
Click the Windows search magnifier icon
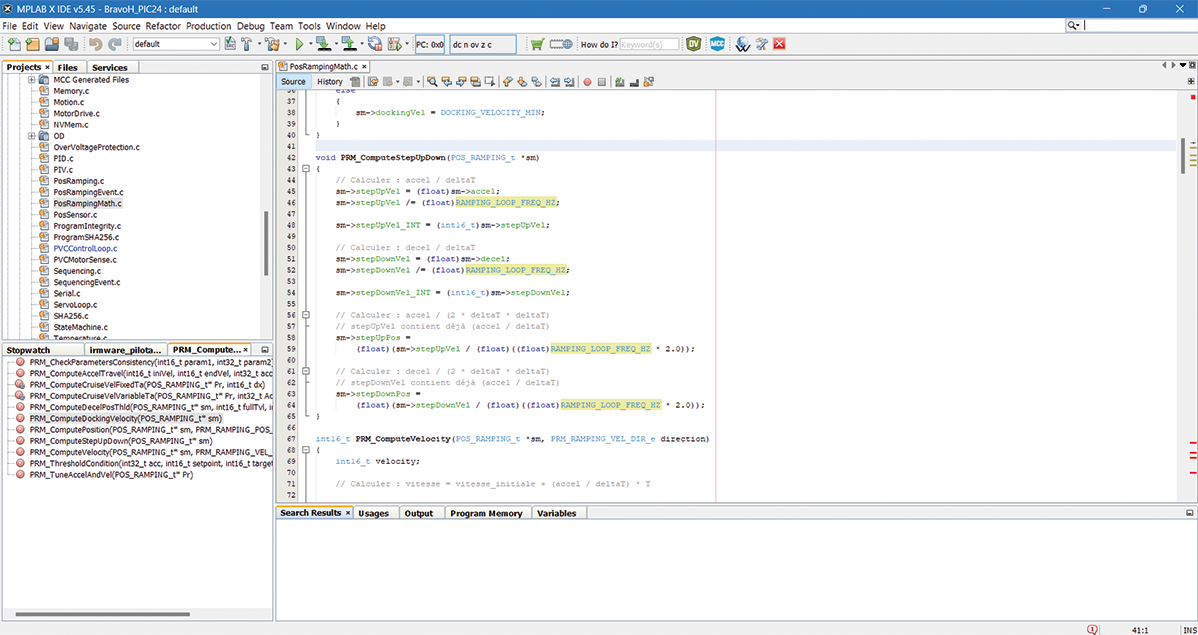pyautogui.click(x=1073, y=25)
